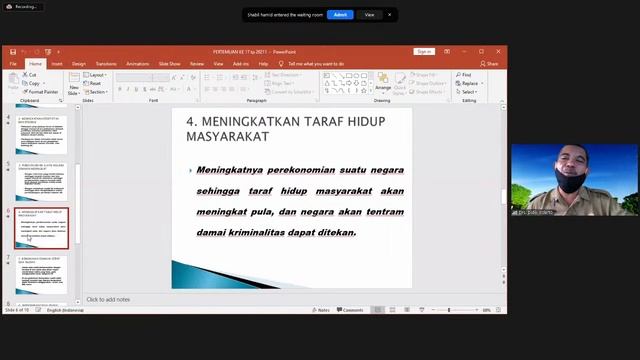Admit Shabil hamid from the waiting room

[340, 15]
